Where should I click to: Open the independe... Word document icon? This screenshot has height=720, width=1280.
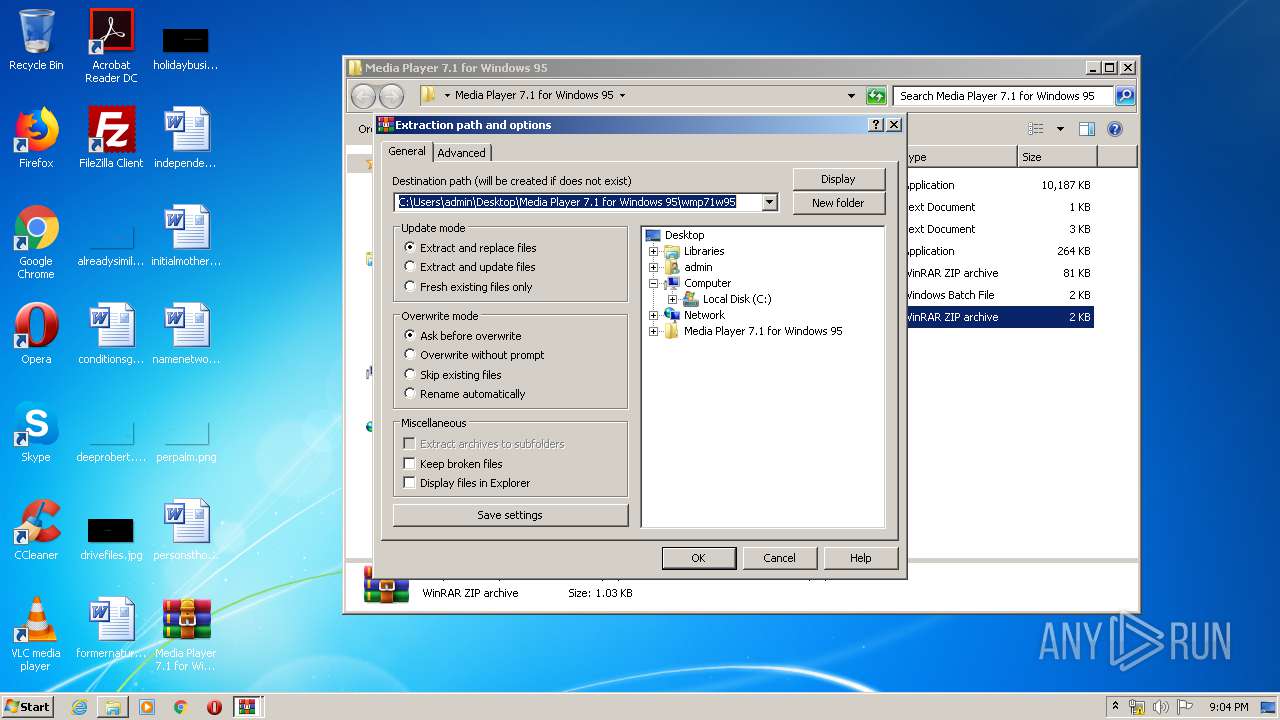pyautogui.click(x=186, y=138)
